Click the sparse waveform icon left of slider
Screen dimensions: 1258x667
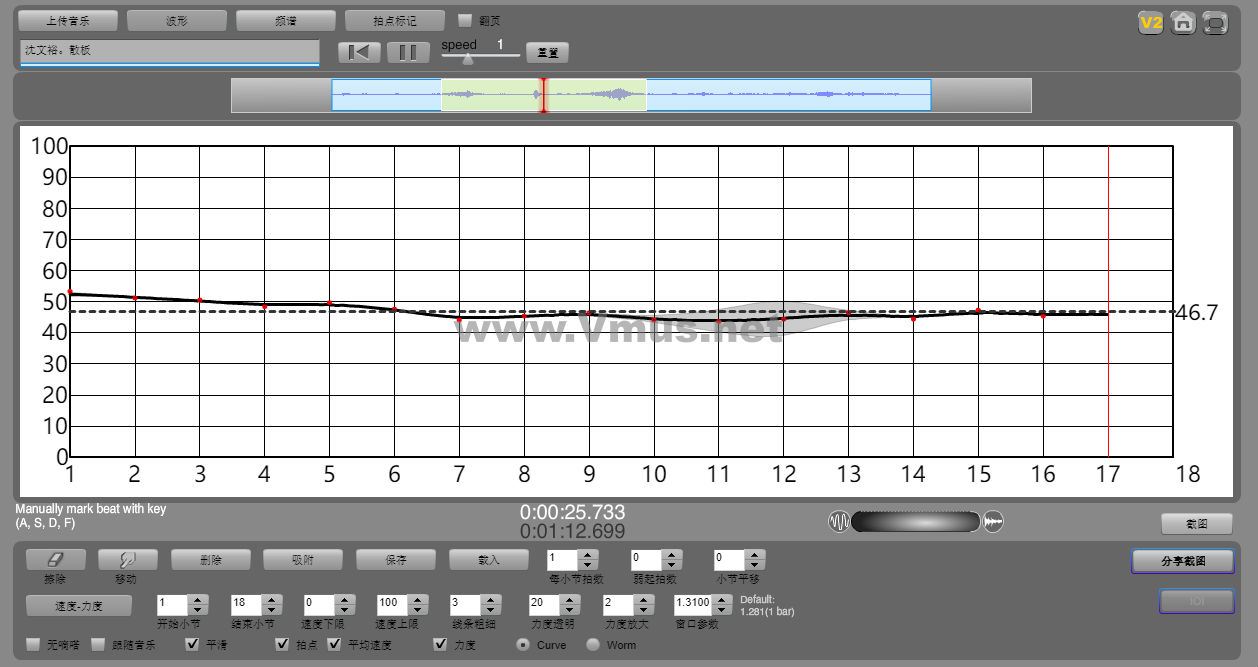coord(838,521)
